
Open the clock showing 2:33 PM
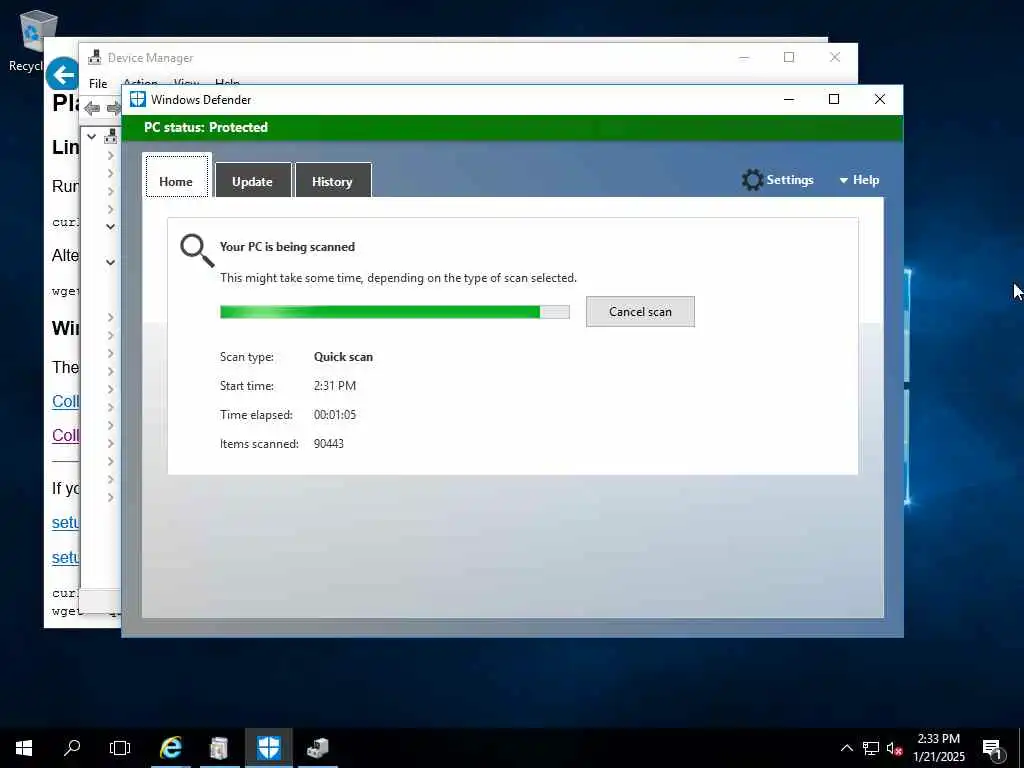tap(938, 748)
